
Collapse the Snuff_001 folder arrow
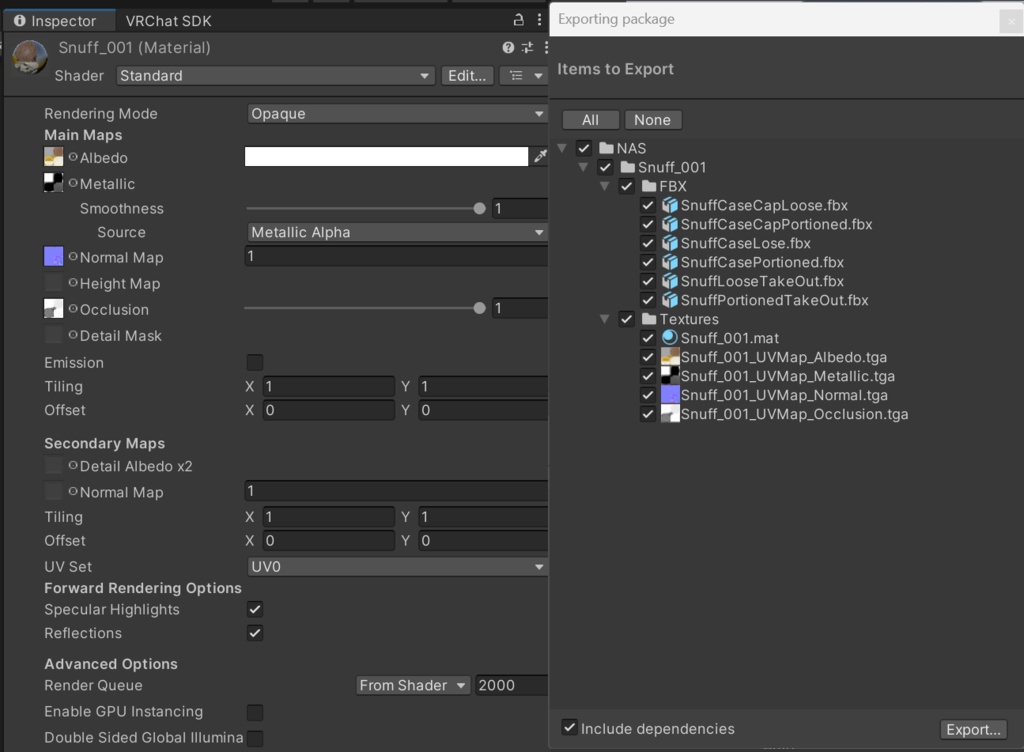(583, 167)
